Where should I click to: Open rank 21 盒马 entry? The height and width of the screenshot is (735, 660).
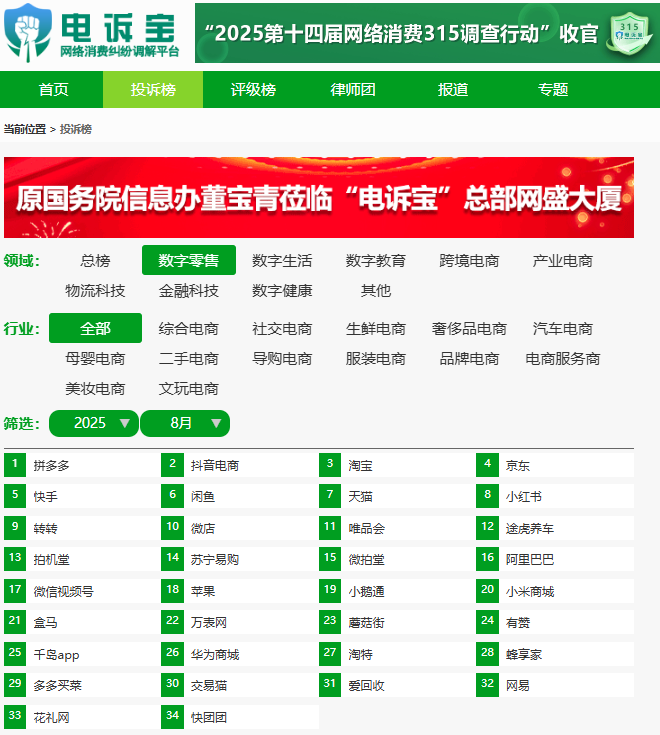click(x=81, y=622)
